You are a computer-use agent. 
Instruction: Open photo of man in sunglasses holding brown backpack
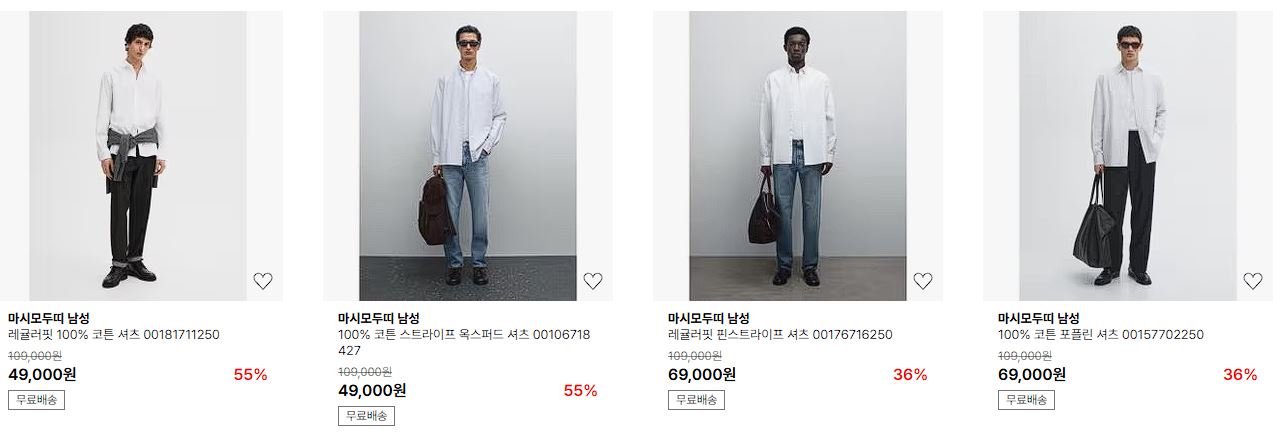(468, 156)
